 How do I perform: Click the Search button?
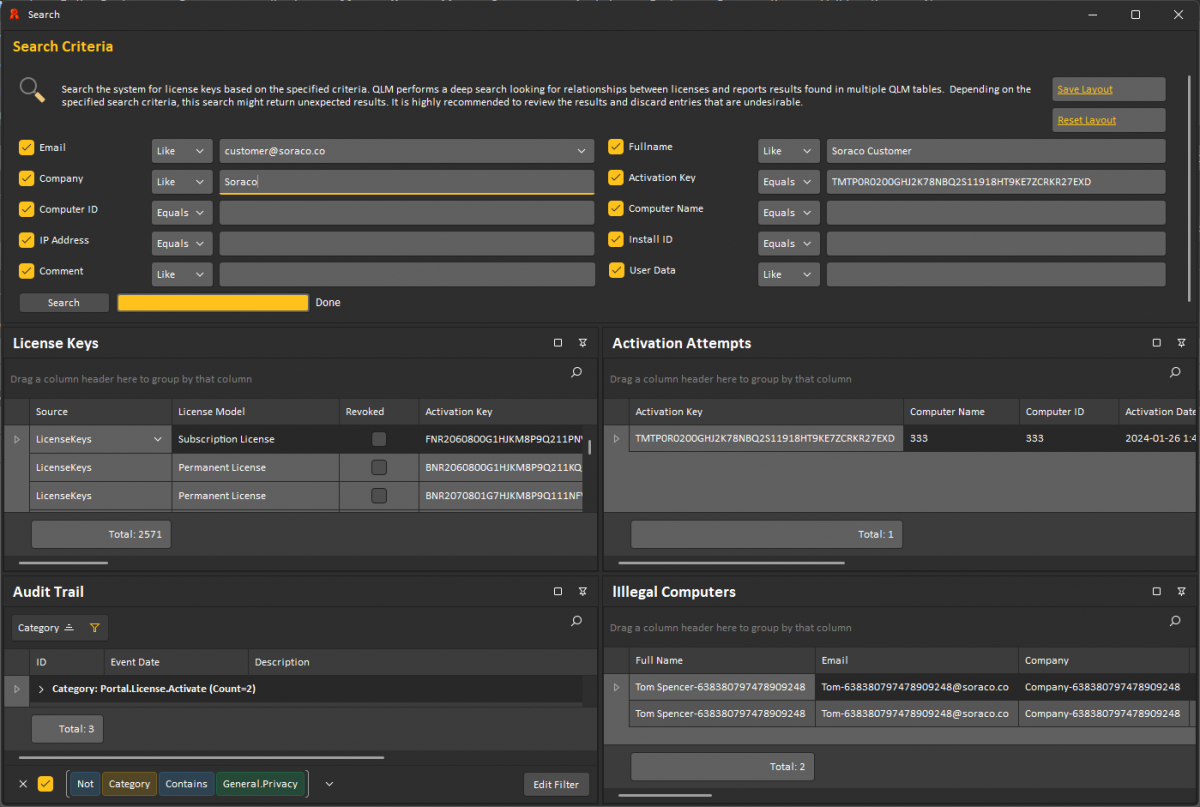(x=63, y=302)
